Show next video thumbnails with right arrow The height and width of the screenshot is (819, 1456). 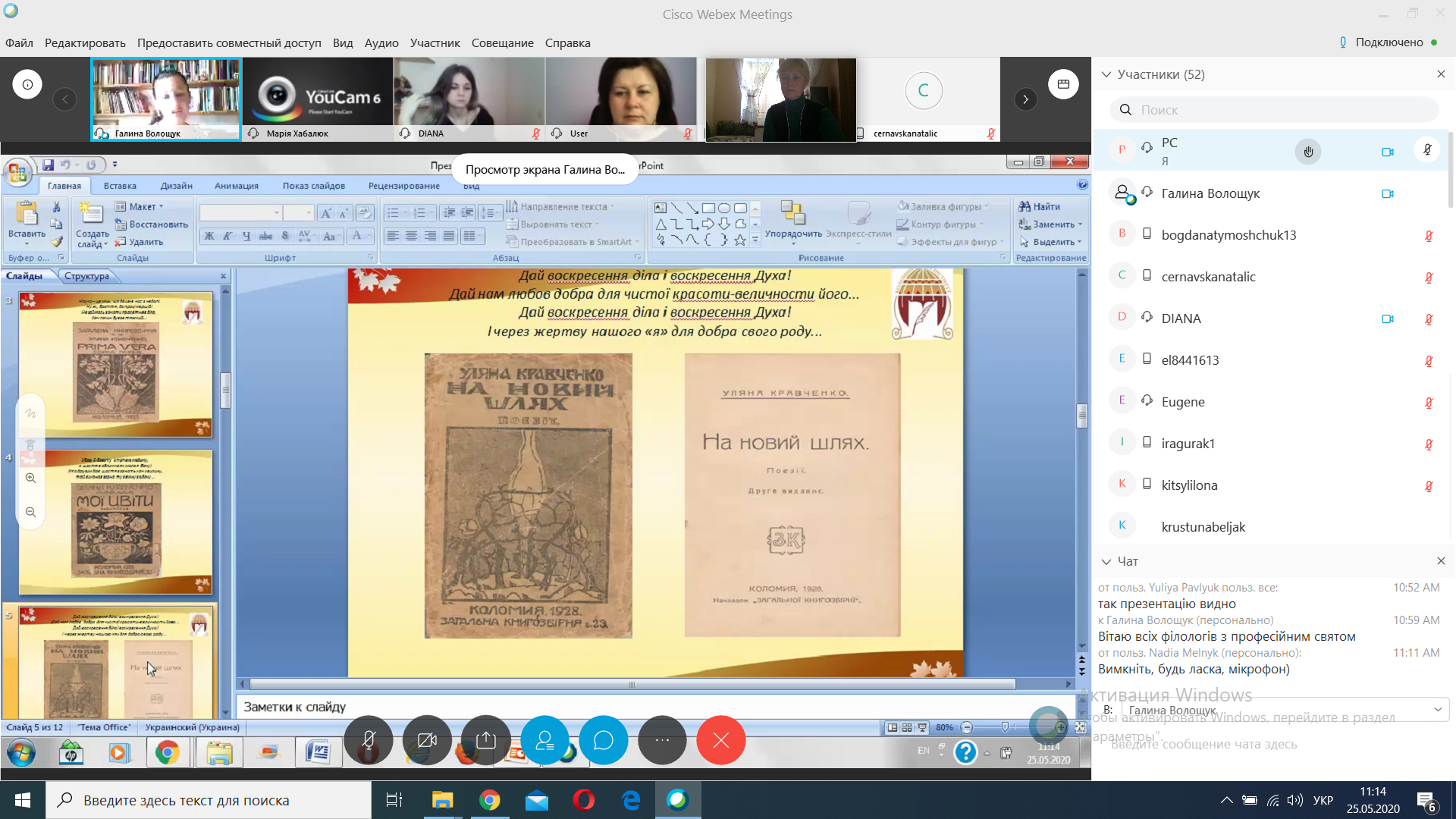pos(1025,99)
